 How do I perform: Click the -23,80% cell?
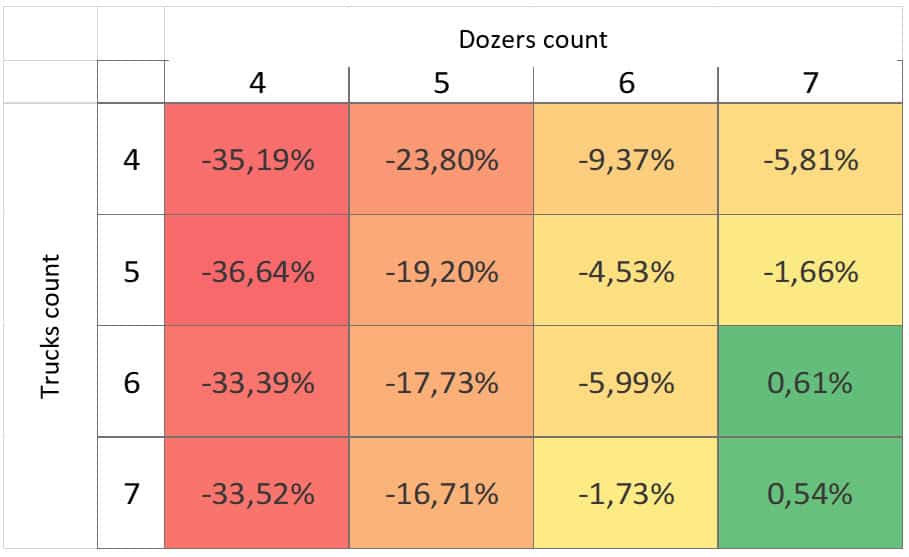[441, 159]
